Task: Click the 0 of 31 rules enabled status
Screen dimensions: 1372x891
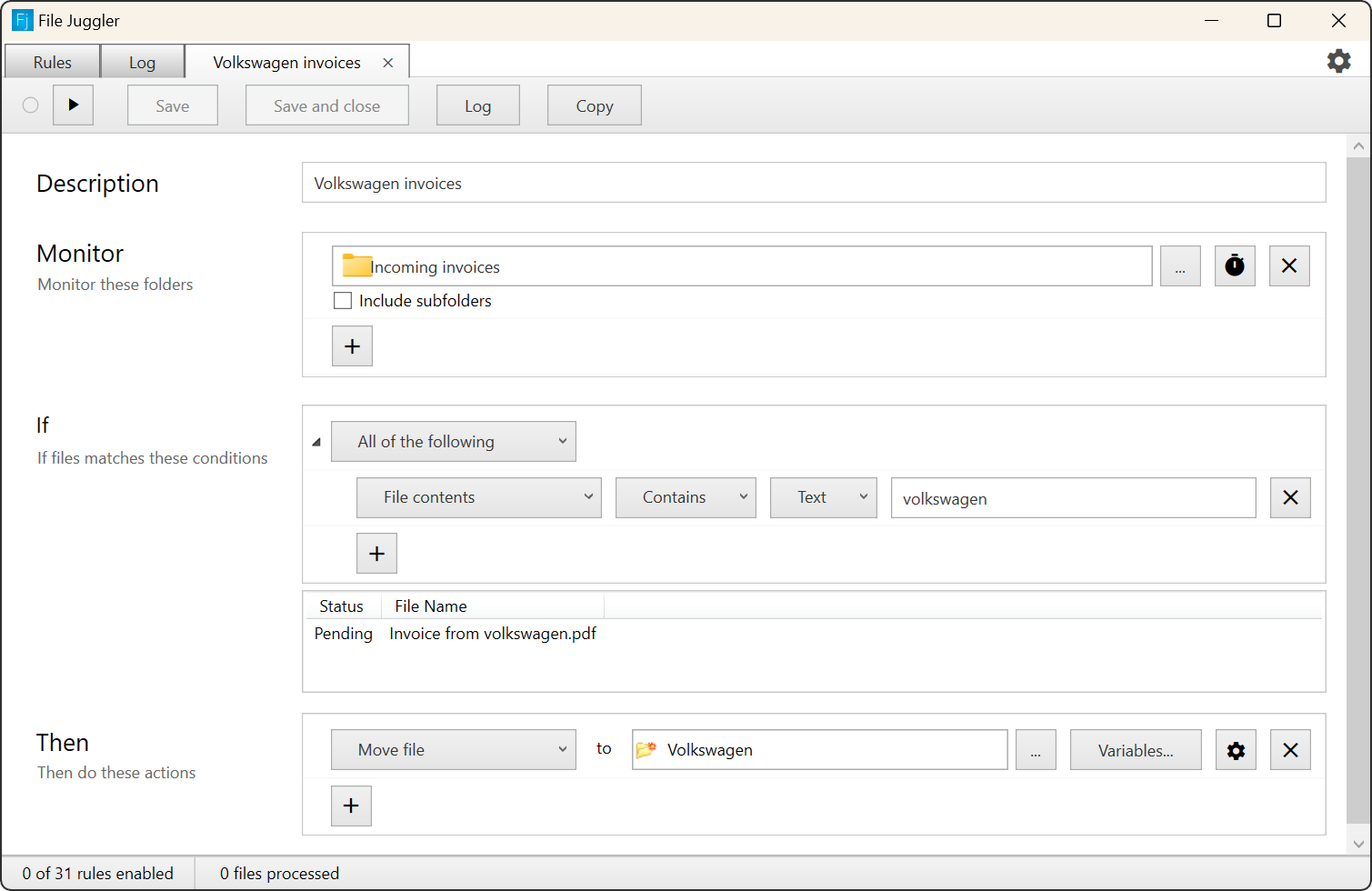Action: [x=98, y=874]
